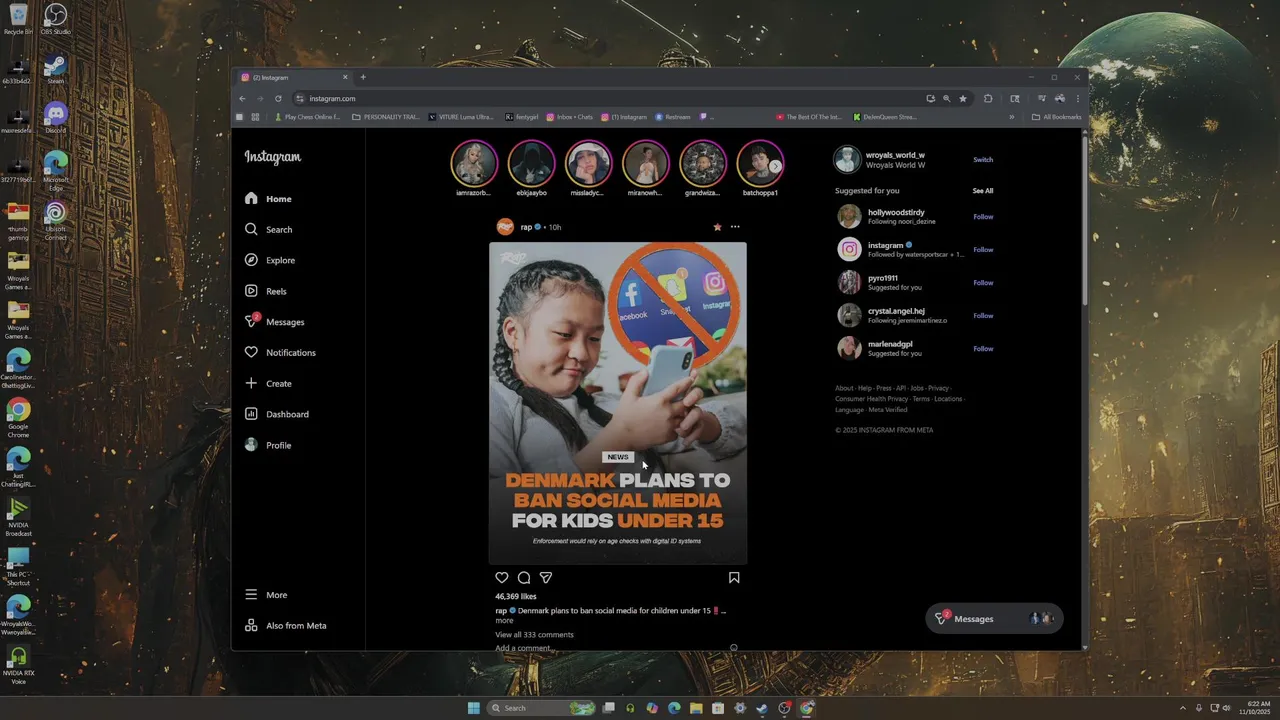The height and width of the screenshot is (720, 1280).
Task: Open Search in Instagram sidebar
Action: [268, 229]
